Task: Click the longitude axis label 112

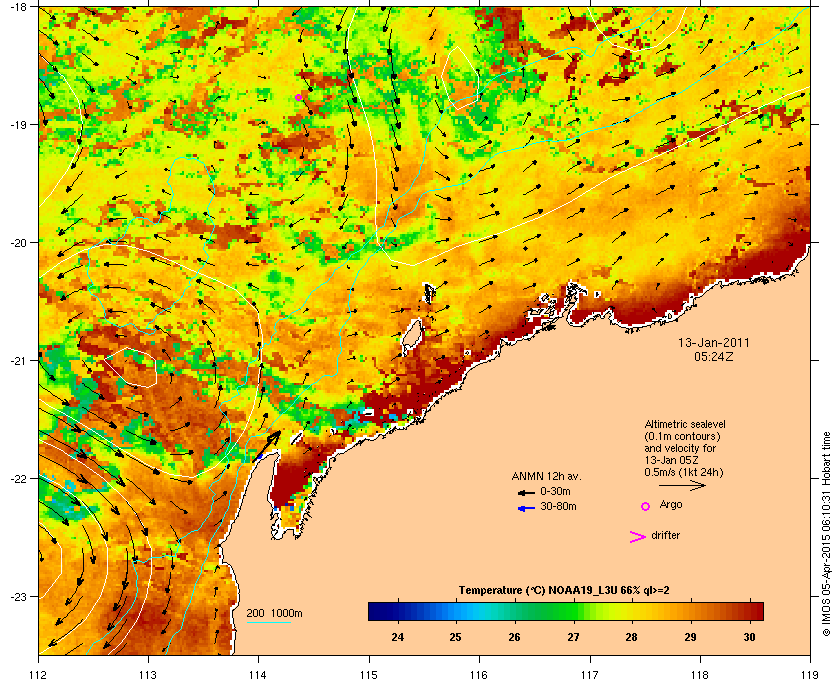Action: coord(39,674)
